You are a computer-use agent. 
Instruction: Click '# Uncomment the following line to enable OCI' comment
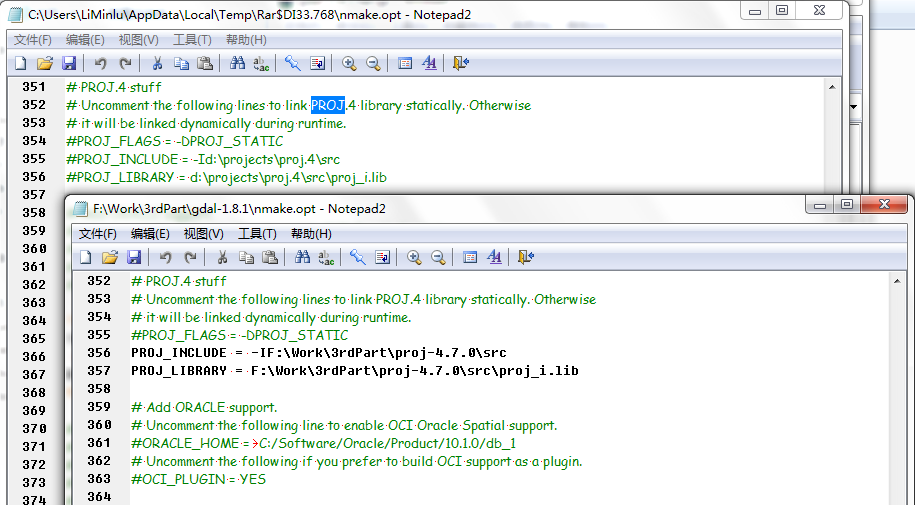344,425
